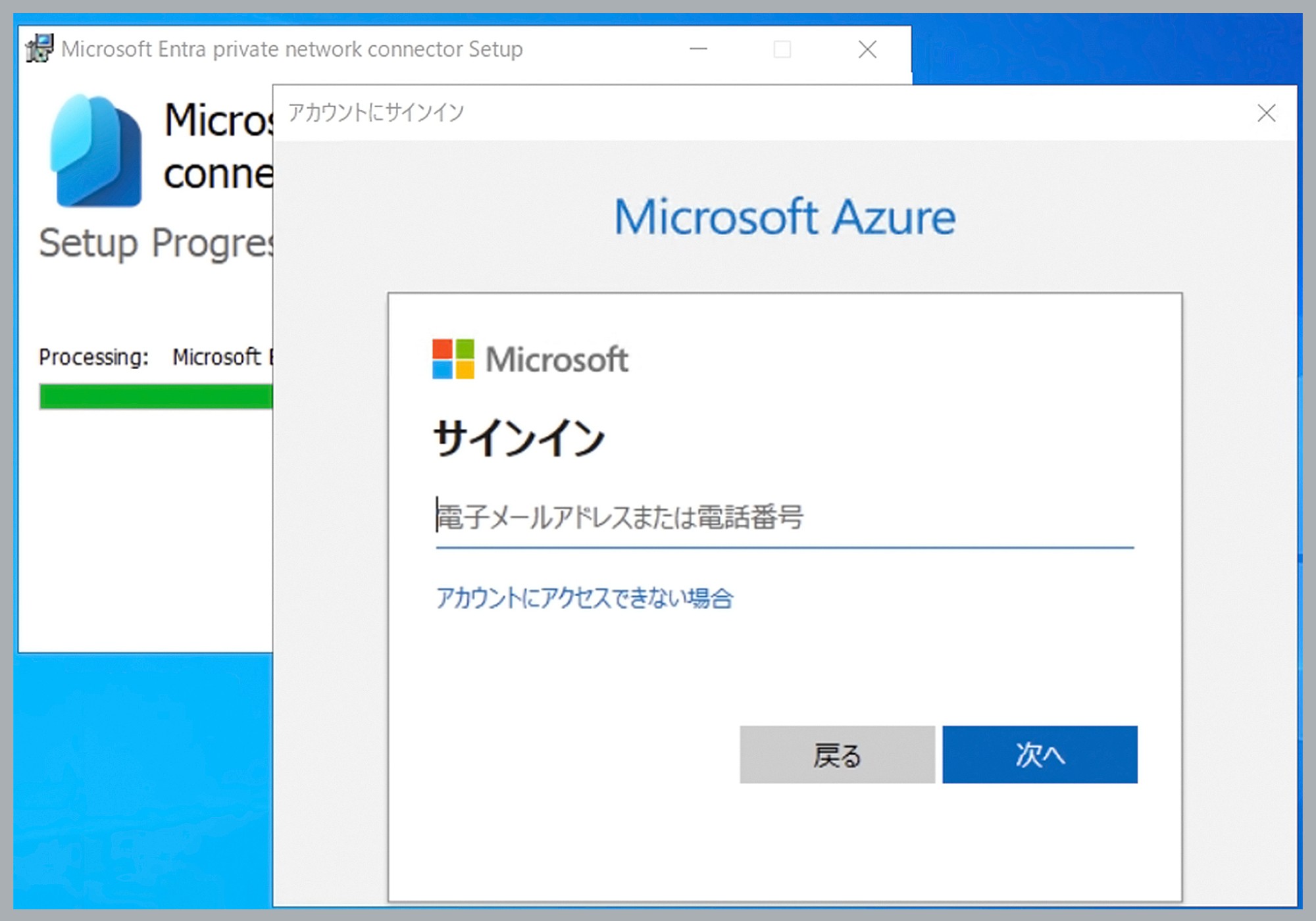Click the blue desktop background

tap(132, 789)
